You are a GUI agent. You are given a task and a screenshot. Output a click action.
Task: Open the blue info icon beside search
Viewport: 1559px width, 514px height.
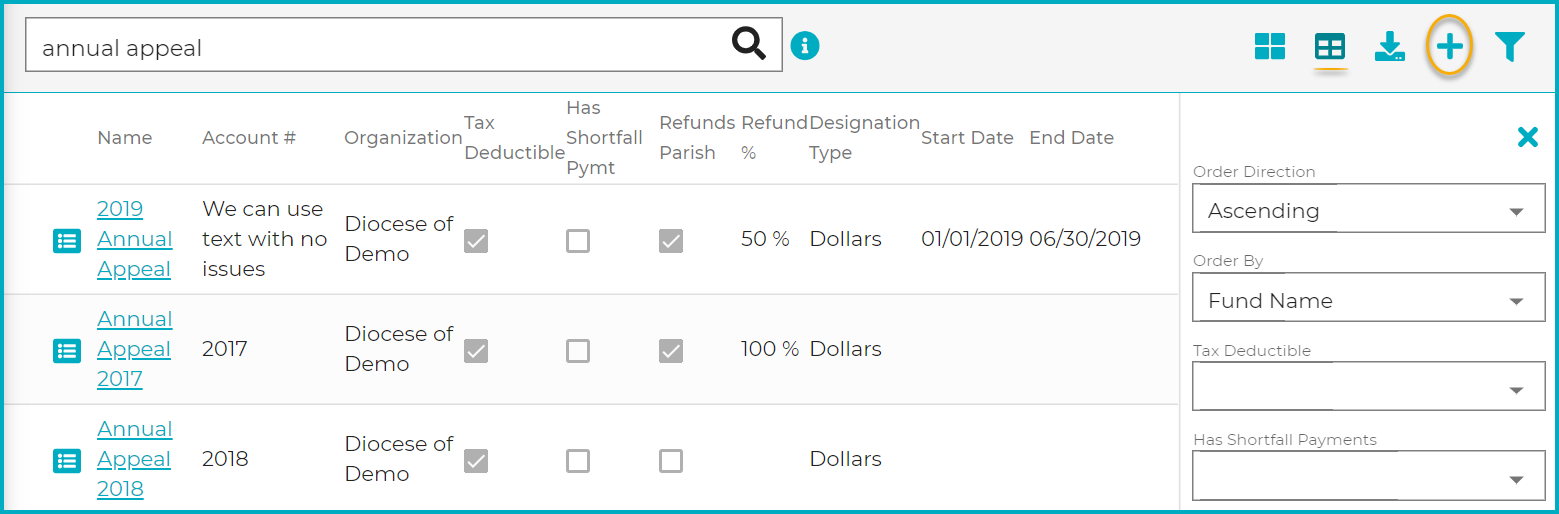click(805, 45)
